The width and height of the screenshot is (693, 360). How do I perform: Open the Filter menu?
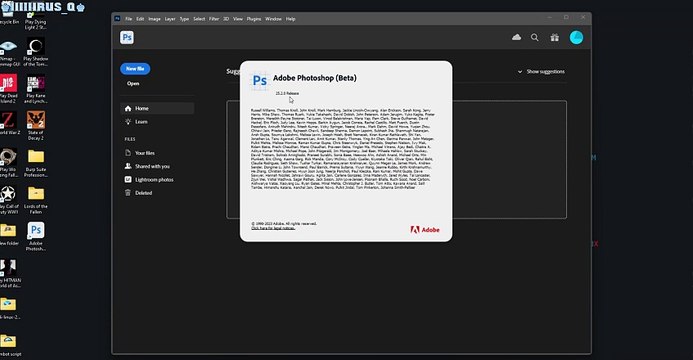click(214, 19)
